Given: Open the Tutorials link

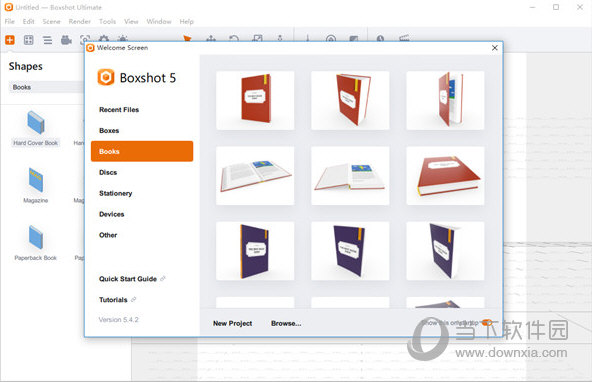Looking at the screenshot, I should click(113, 300).
